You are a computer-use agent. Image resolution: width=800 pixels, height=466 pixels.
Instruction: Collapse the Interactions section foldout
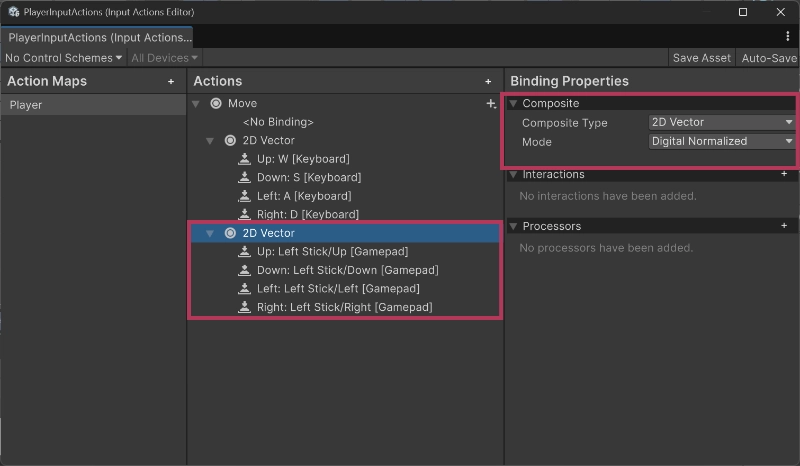513,175
